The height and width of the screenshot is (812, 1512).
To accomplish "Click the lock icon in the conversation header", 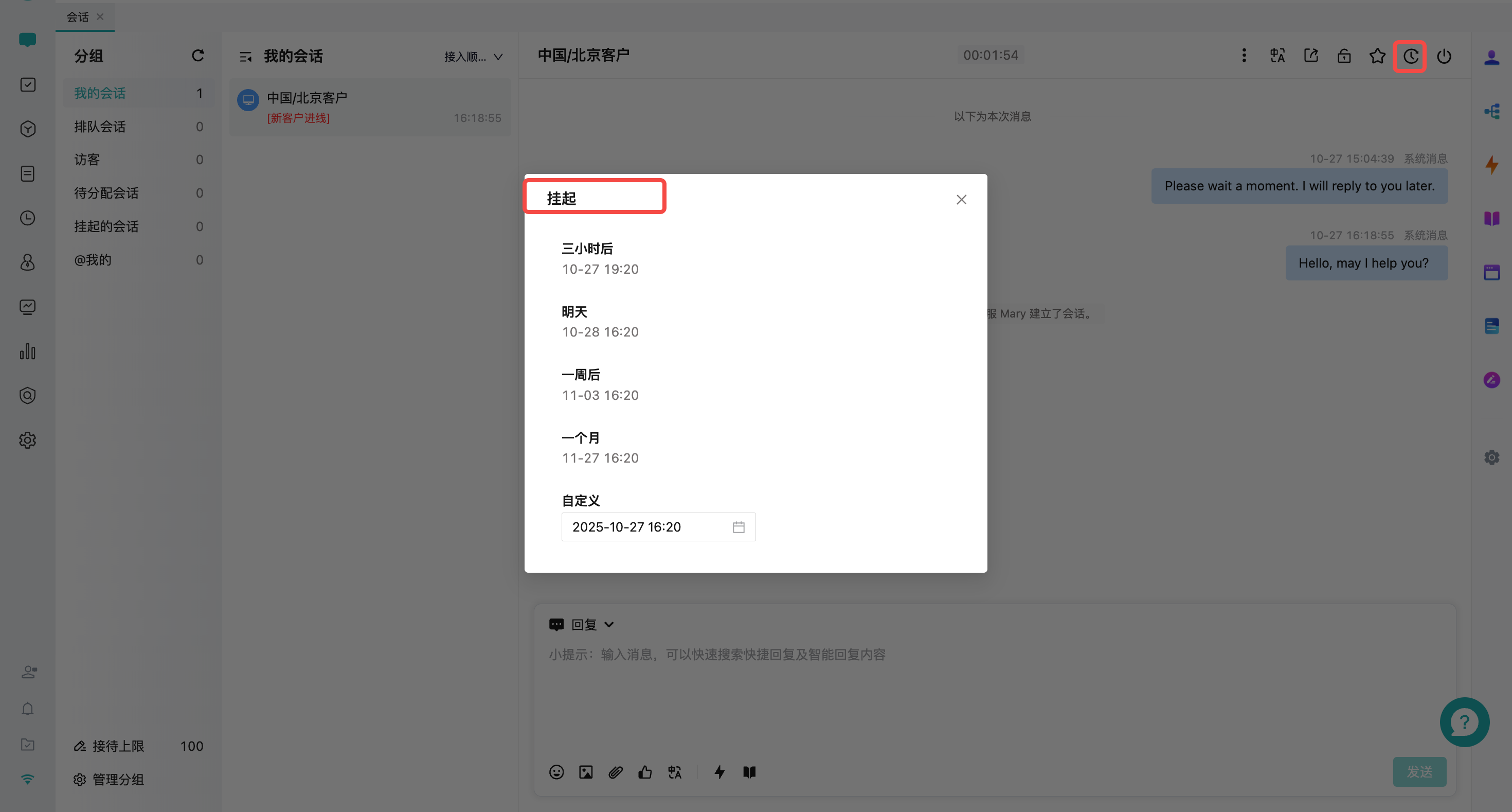I will (x=1344, y=55).
